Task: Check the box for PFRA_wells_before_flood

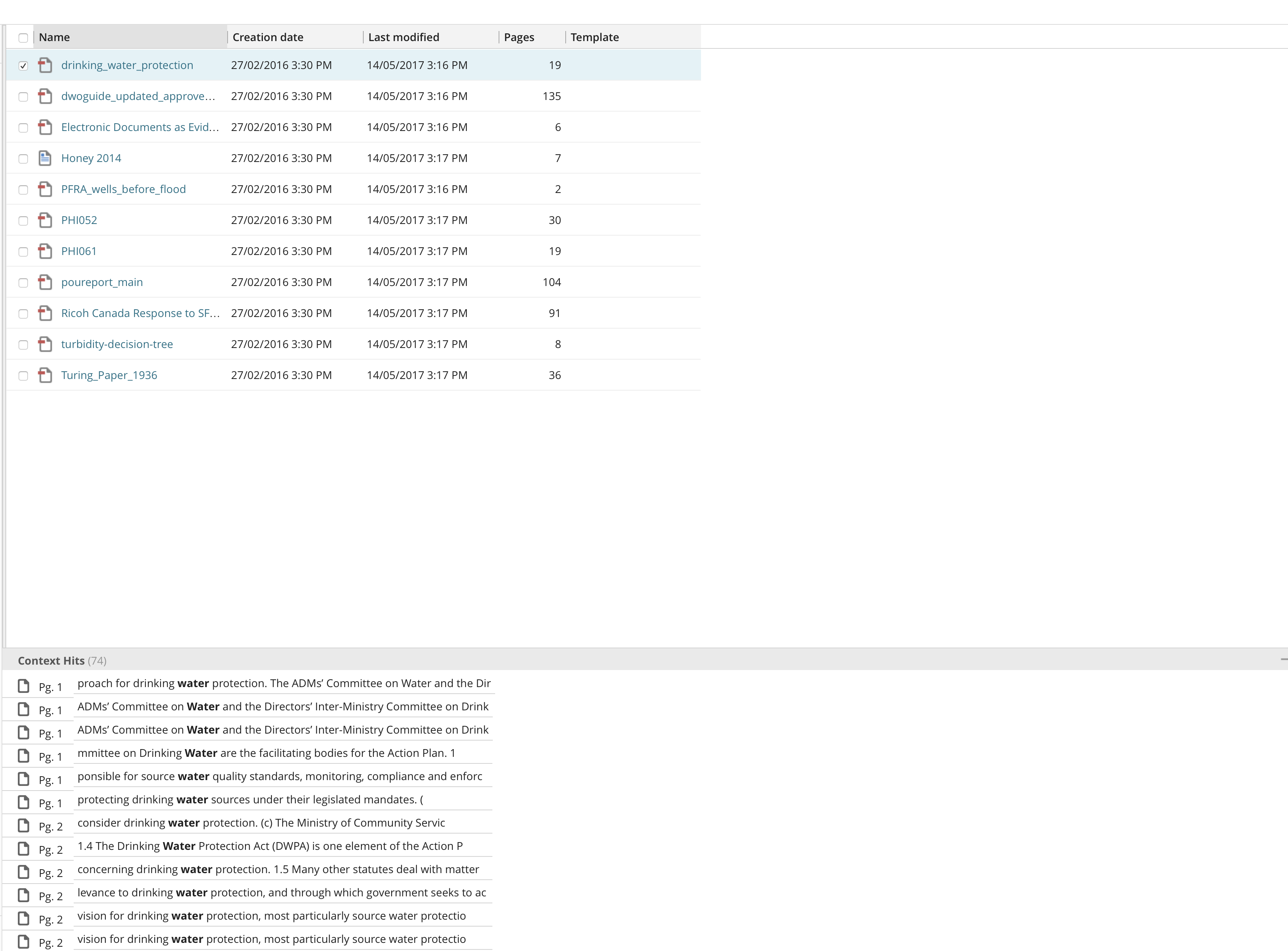Action: tap(23, 190)
